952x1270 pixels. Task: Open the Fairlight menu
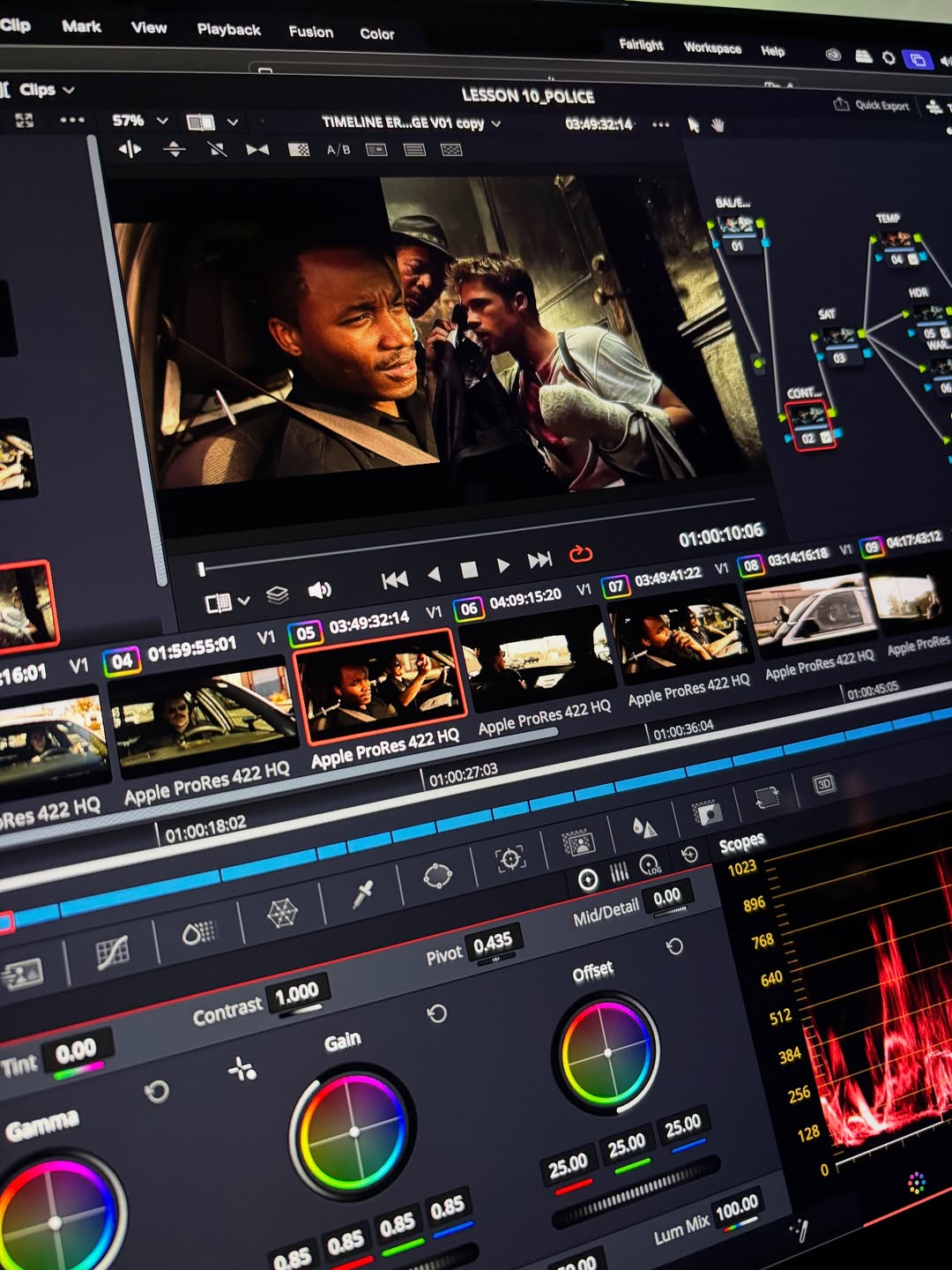[x=641, y=44]
